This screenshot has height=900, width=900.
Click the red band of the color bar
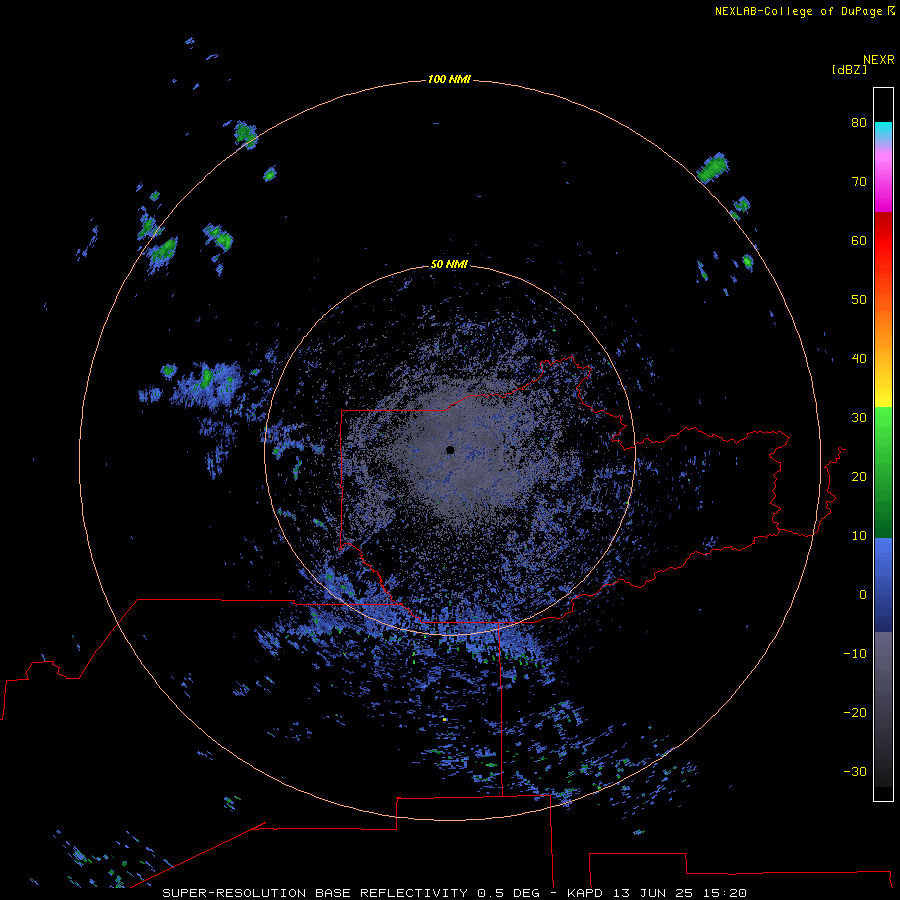(x=883, y=241)
